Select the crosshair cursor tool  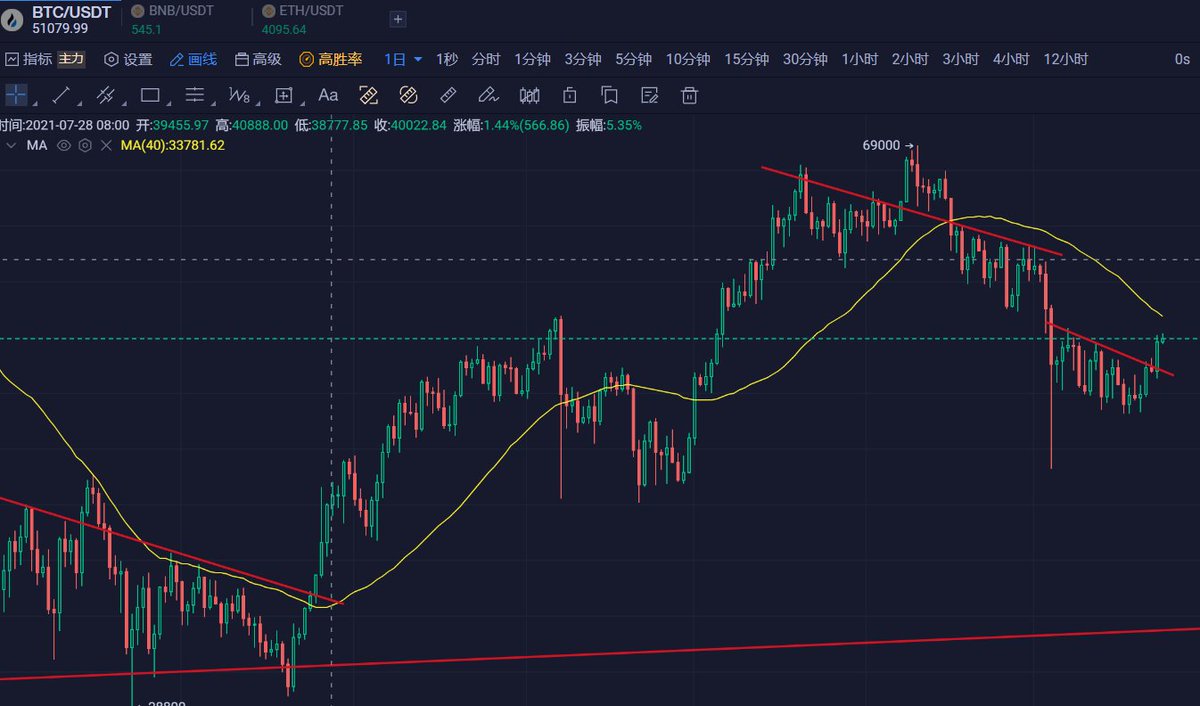pyautogui.click(x=16, y=95)
